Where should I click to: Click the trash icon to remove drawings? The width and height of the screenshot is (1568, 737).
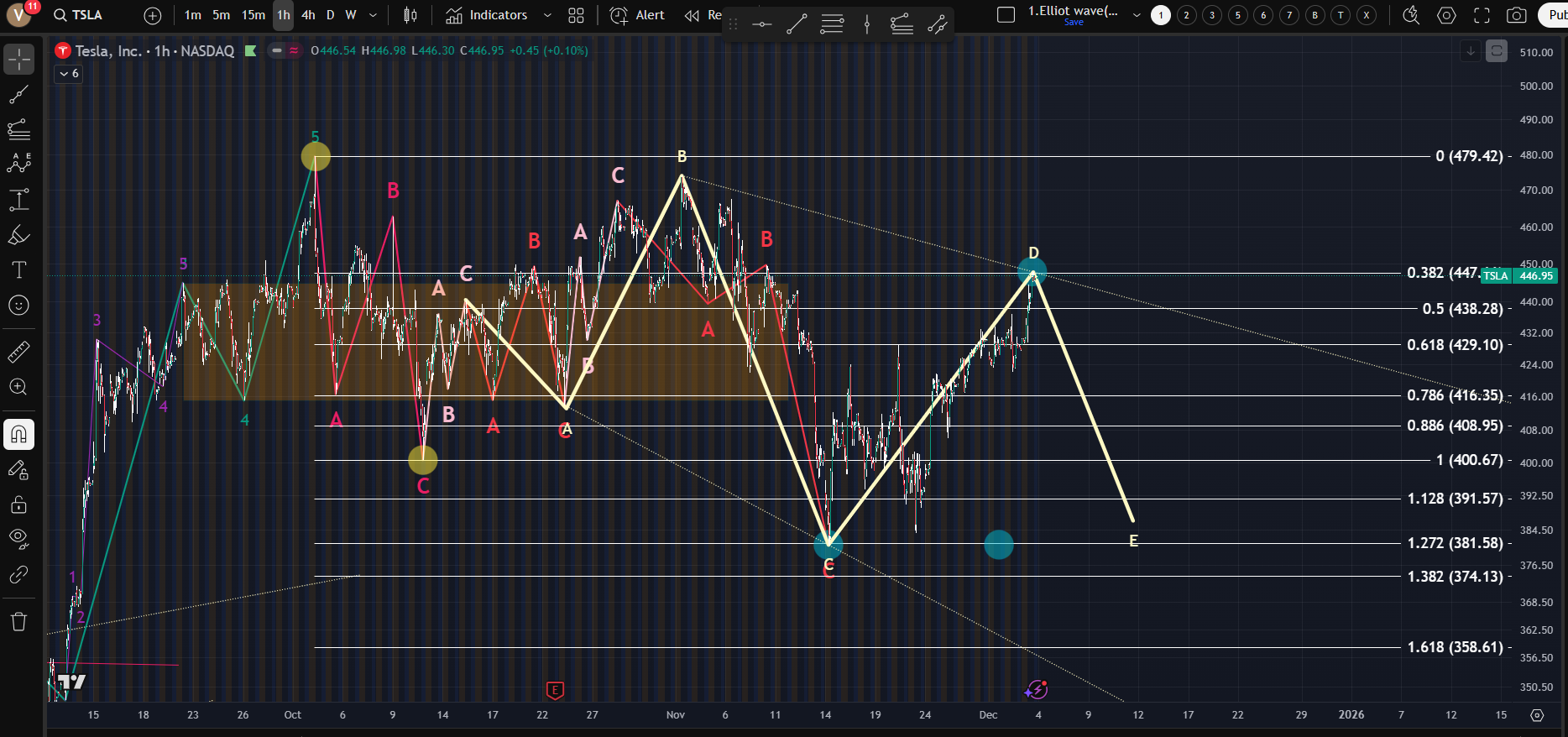point(18,621)
